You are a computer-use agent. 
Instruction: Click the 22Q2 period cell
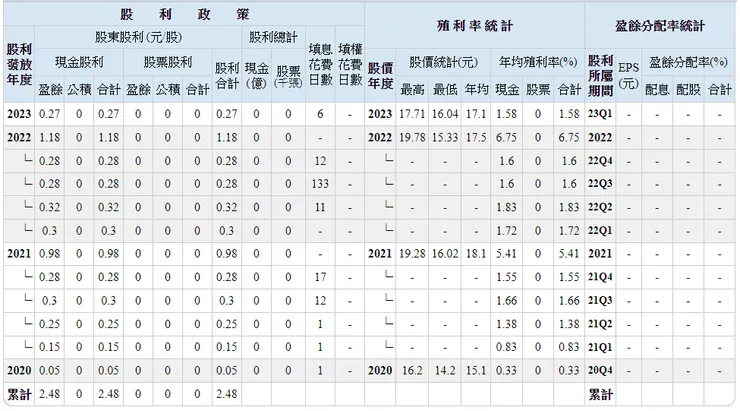[x=600, y=207]
